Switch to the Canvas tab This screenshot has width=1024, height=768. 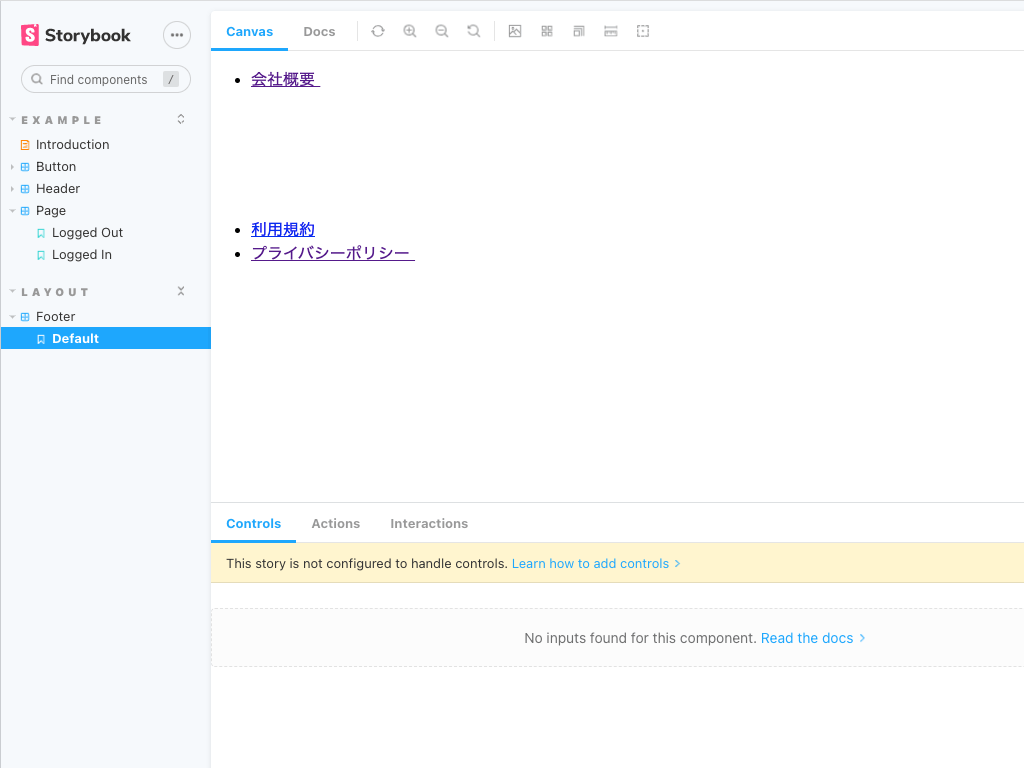[x=249, y=31]
